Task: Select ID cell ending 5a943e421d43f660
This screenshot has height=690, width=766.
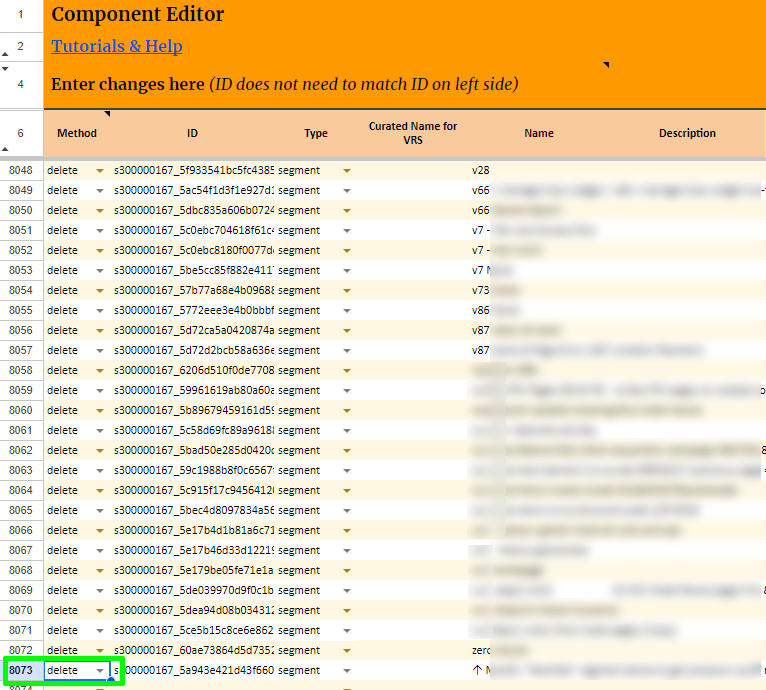Action: (193, 670)
